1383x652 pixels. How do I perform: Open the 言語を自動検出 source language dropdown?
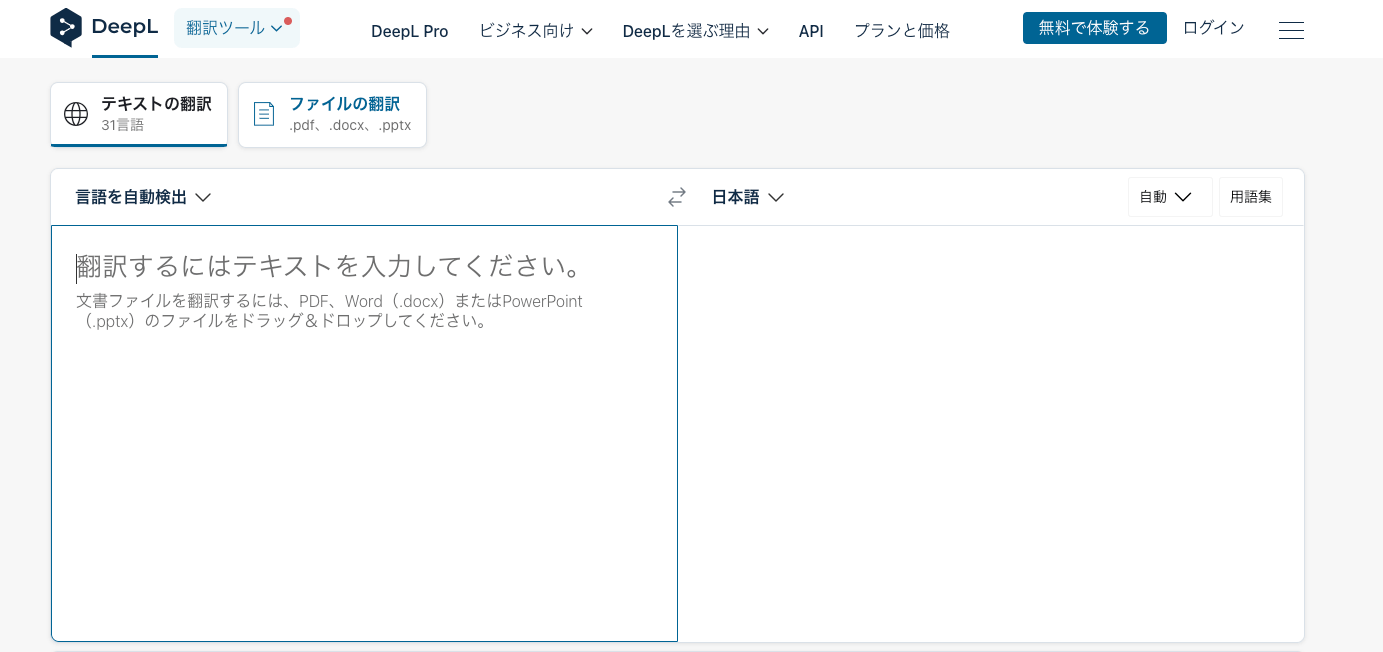pyautogui.click(x=143, y=197)
